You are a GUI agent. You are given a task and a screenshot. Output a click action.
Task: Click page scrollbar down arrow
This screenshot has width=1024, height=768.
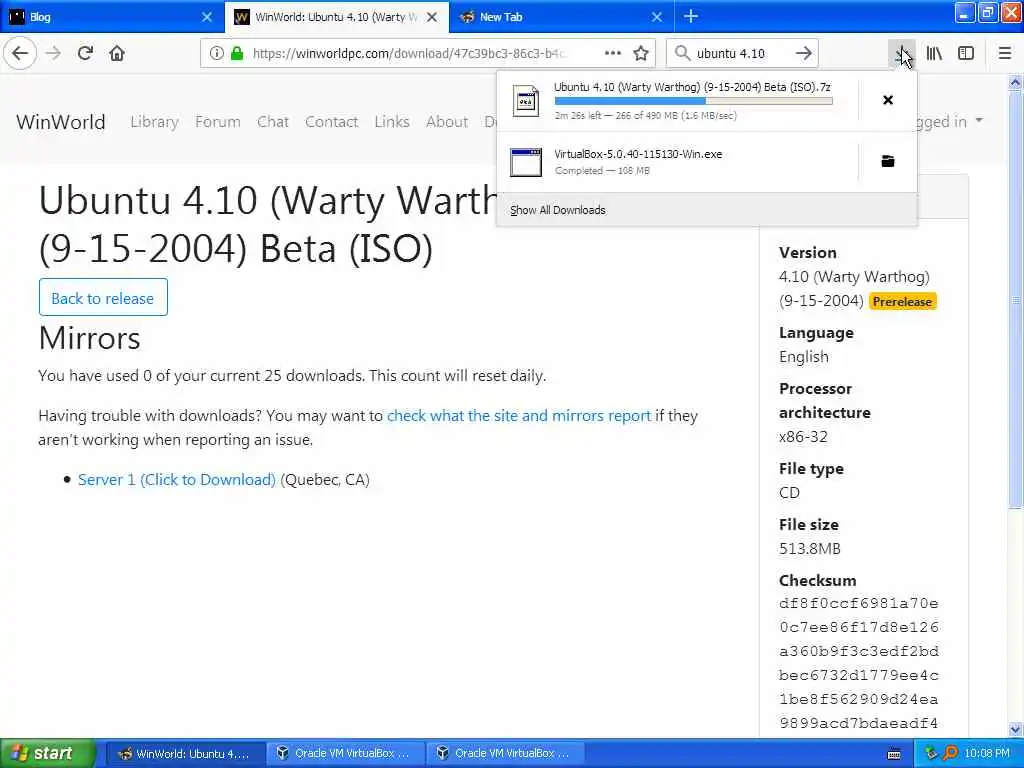[x=1016, y=729]
